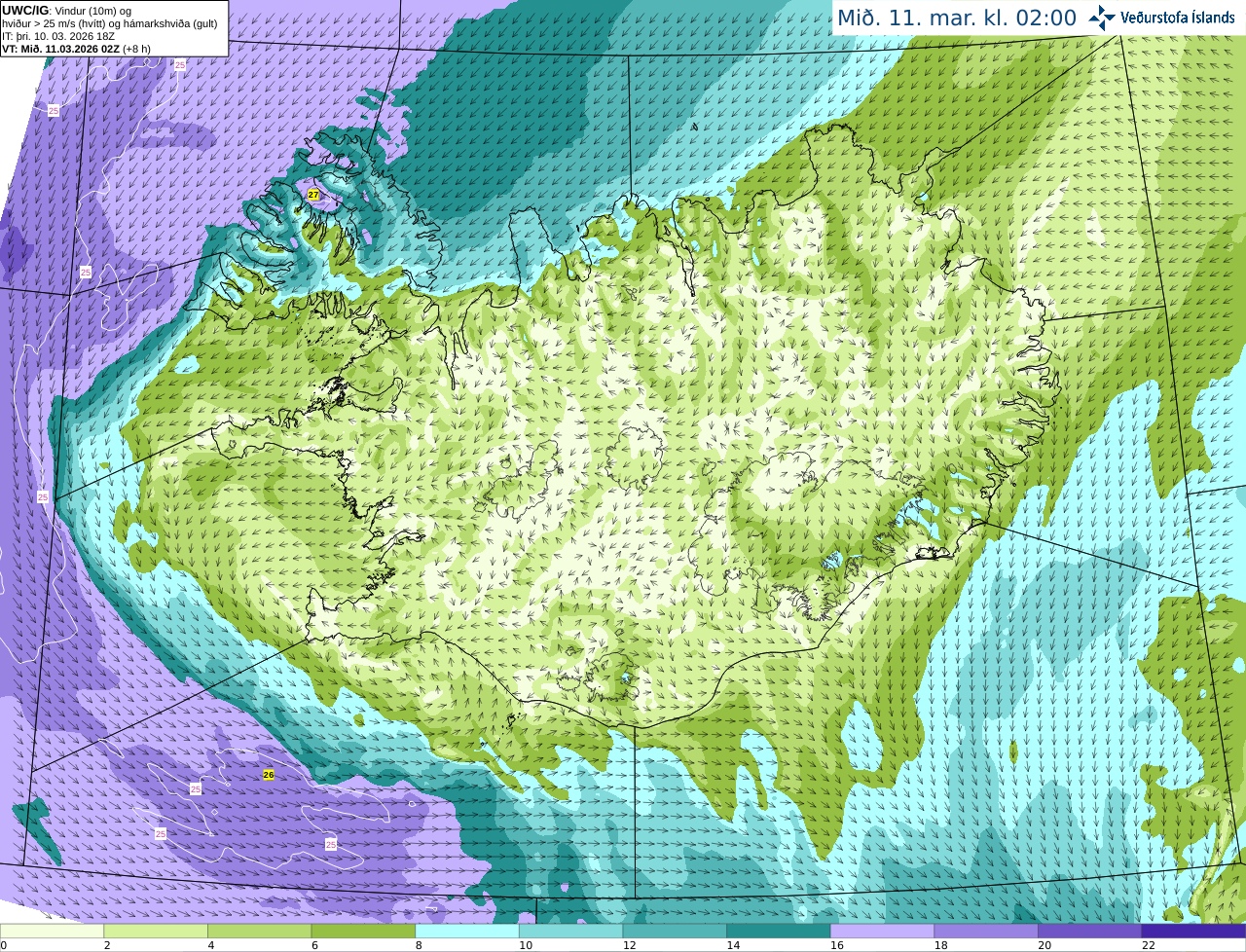Click the scale label "12"
Viewport: 1246px width, 952px height.
pos(629,945)
